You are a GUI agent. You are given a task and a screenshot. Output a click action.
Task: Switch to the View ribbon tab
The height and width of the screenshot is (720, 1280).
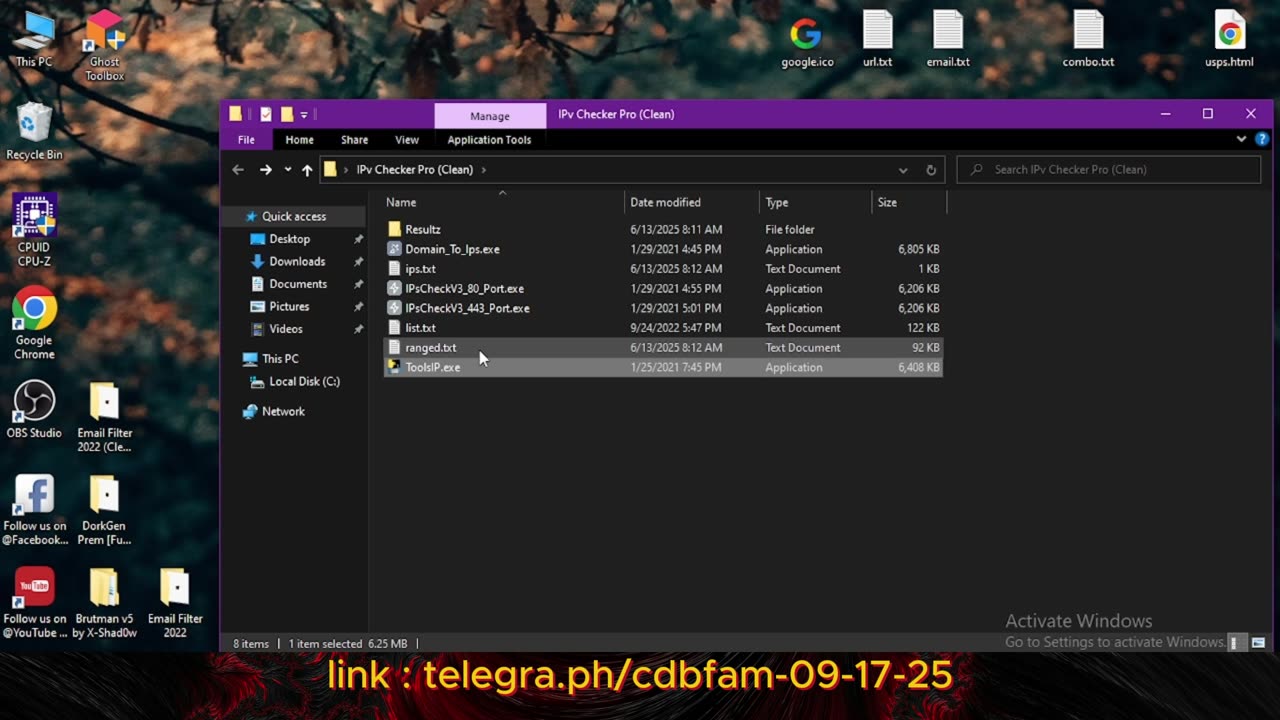pyautogui.click(x=407, y=140)
